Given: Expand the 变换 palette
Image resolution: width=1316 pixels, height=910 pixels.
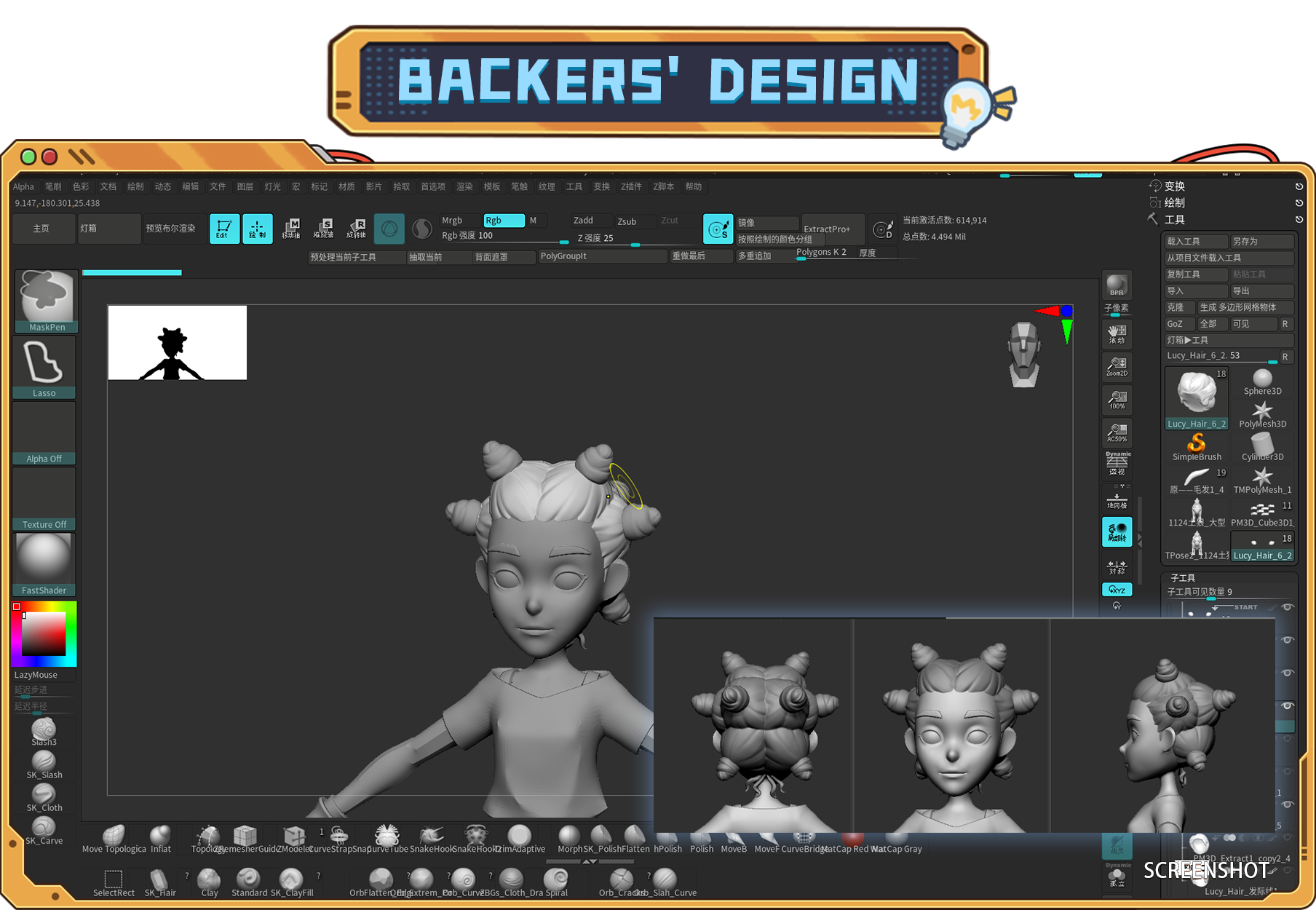Looking at the screenshot, I should [1174, 186].
